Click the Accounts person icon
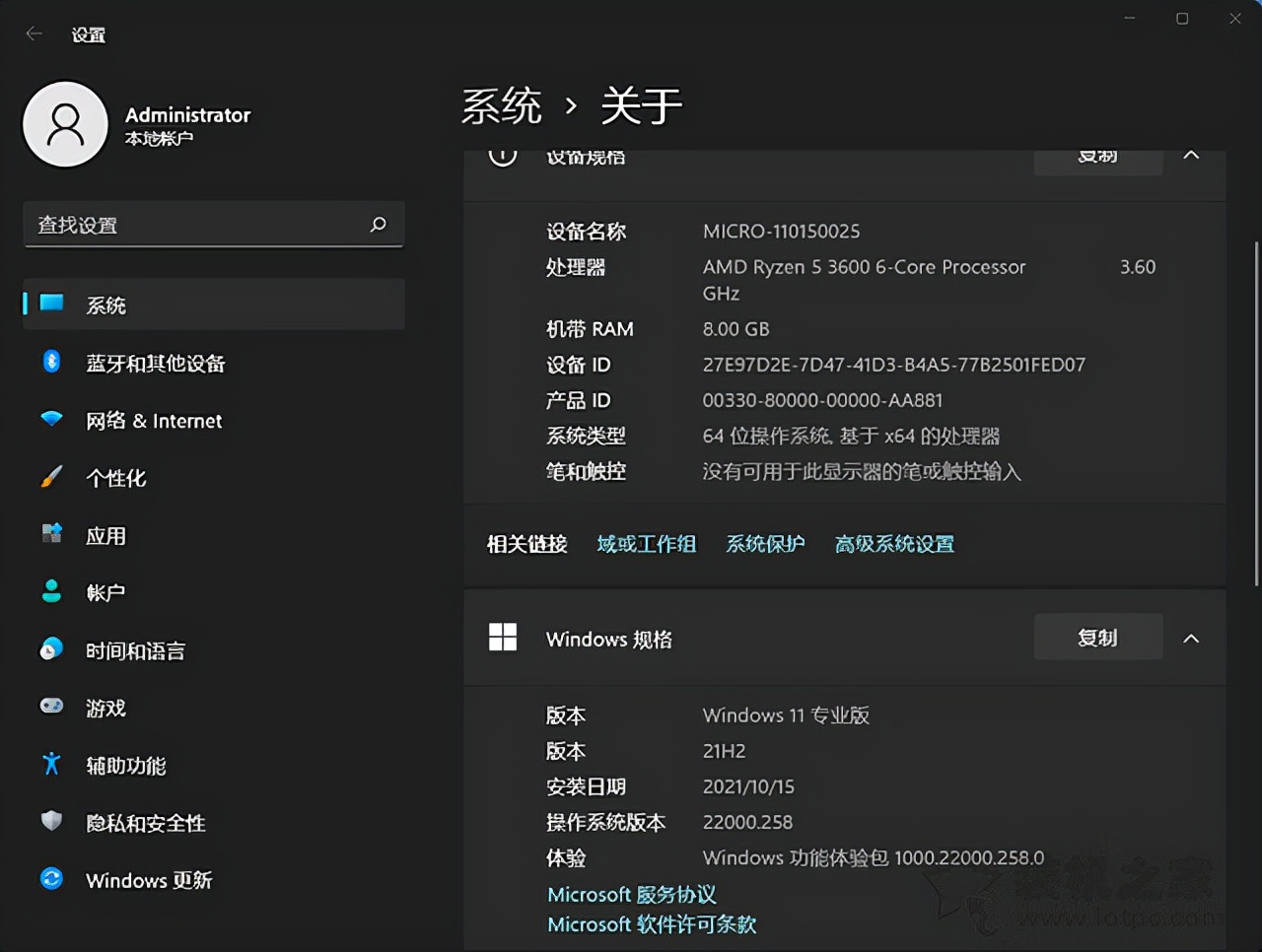 coord(51,591)
